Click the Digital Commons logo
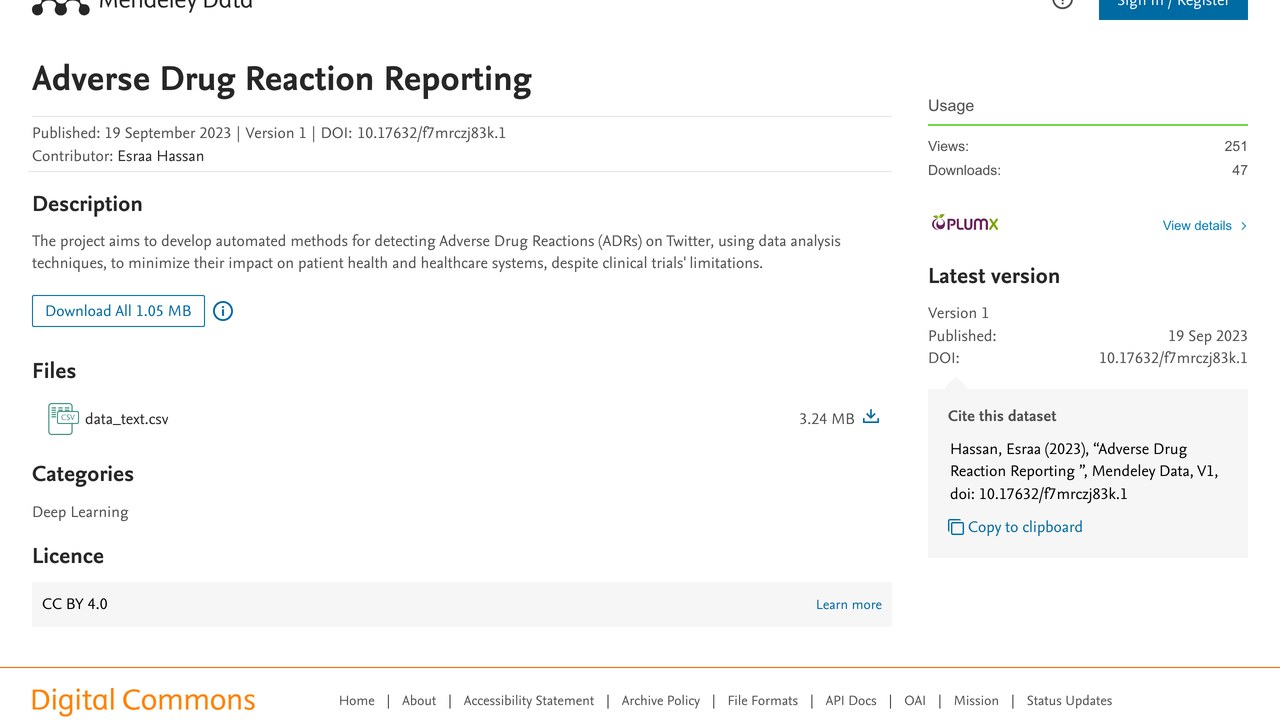This screenshot has width=1280, height=720. click(x=144, y=701)
